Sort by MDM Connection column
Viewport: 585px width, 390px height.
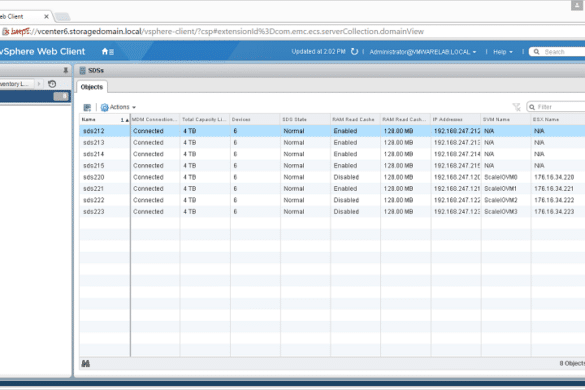tap(155, 119)
